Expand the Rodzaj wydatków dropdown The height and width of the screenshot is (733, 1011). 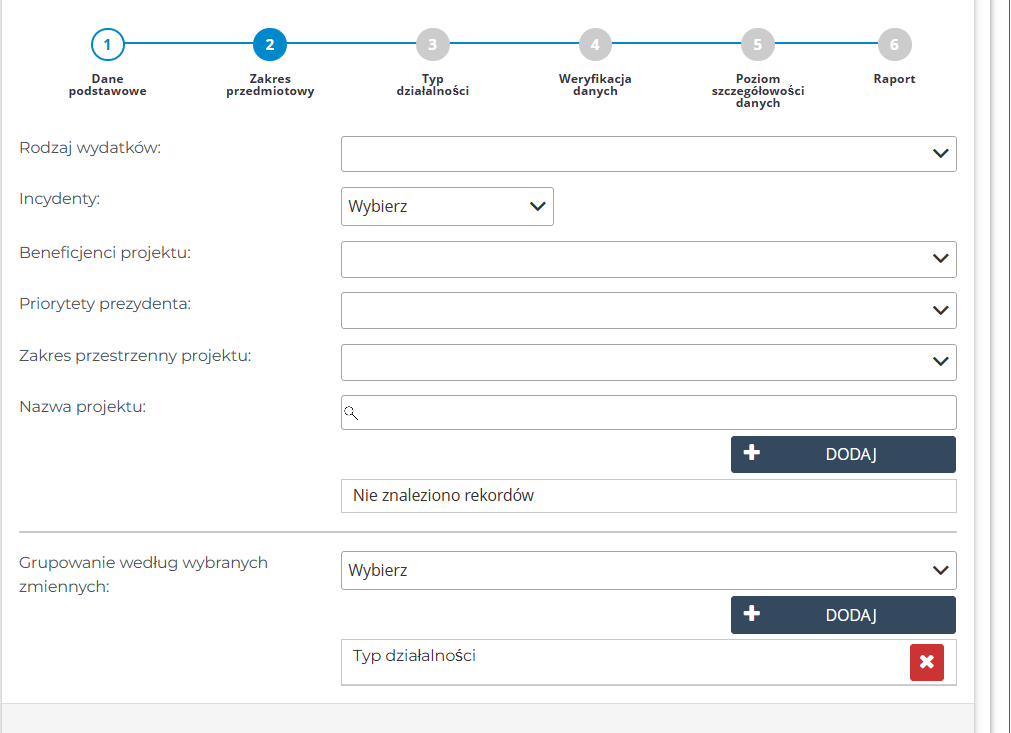(x=648, y=154)
